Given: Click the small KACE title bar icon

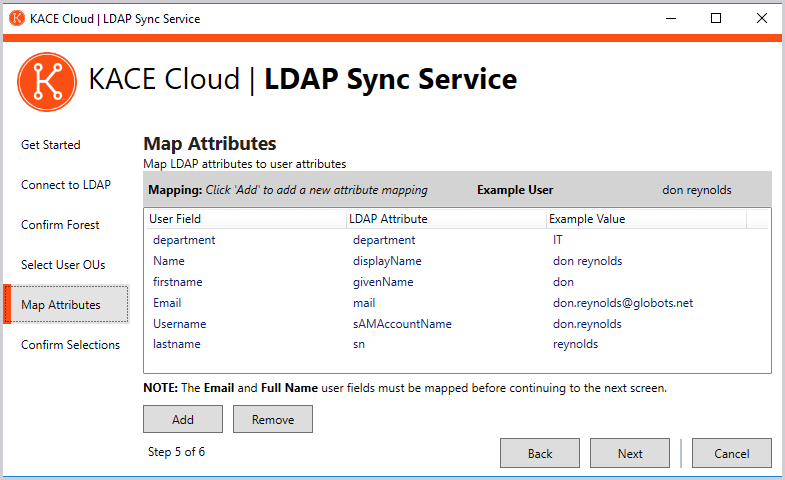Looking at the screenshot, I should (x=16, y=18).
